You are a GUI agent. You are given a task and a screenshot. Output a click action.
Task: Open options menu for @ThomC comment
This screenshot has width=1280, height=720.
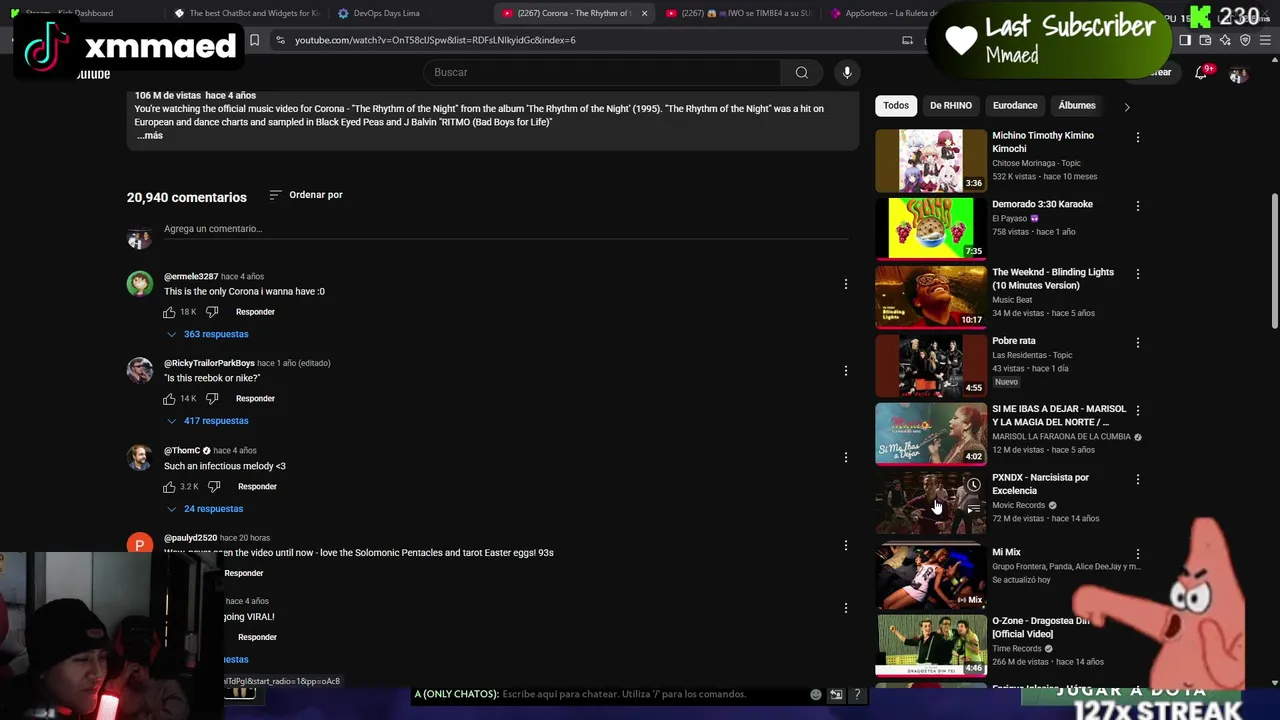pyautogui.click(x=846, y=458)
